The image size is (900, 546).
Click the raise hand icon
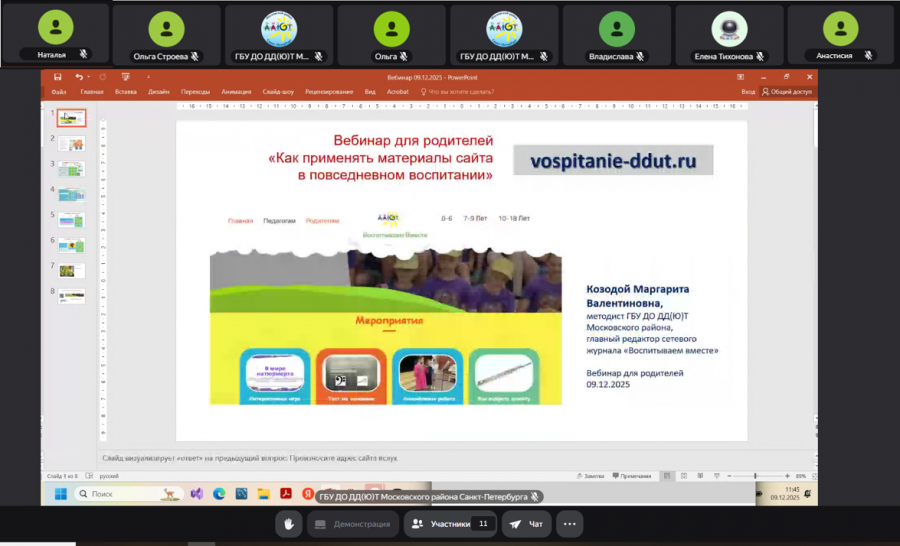coord(290,524)
